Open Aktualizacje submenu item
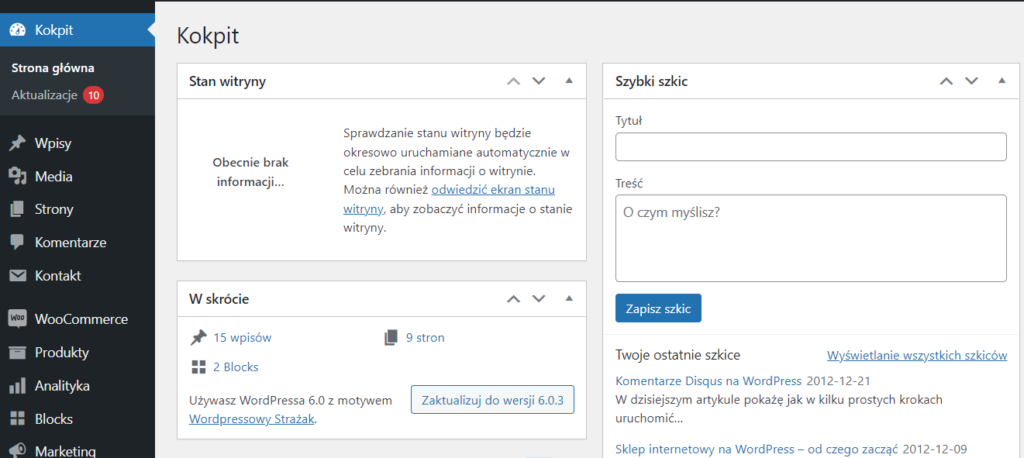This screenshot has width=1024, height=458. [45, 95]
